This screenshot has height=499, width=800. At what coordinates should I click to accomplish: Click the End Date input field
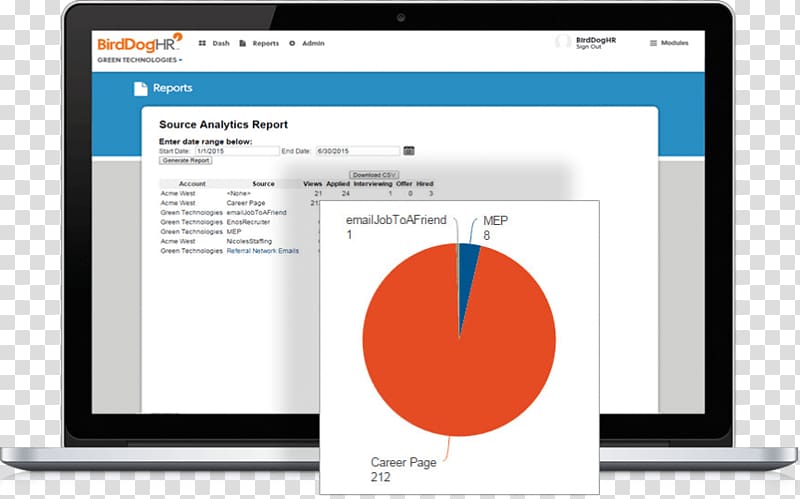[x=358, y=151]
